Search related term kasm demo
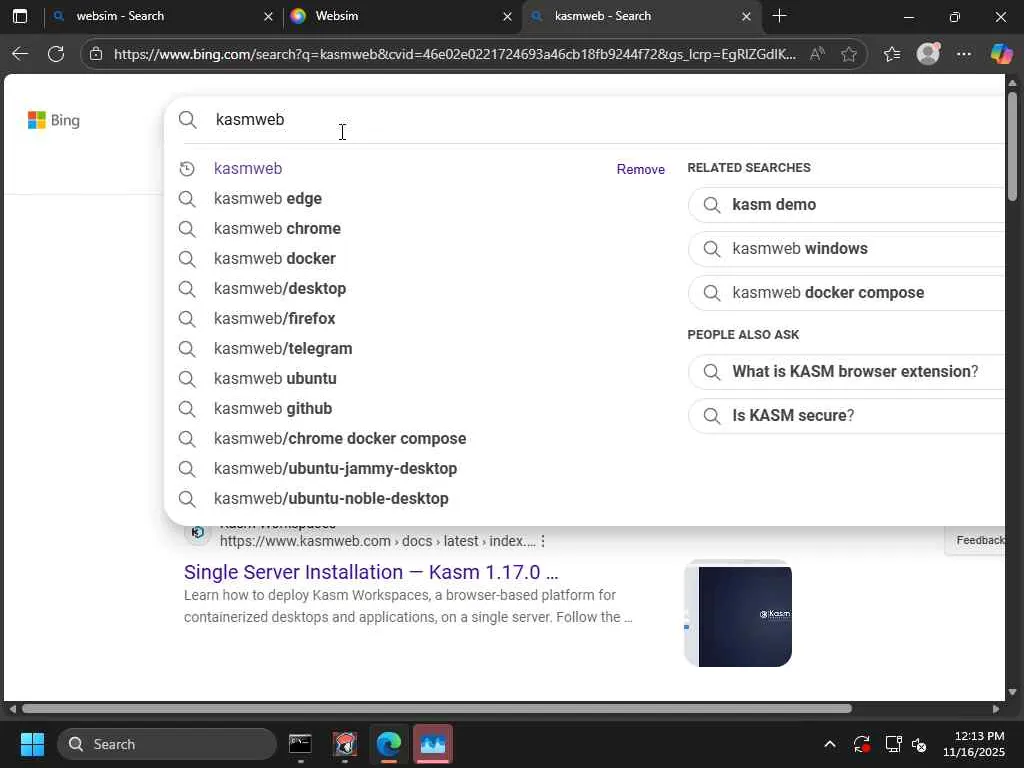The image size is (1024, 768). pos(846,204)
